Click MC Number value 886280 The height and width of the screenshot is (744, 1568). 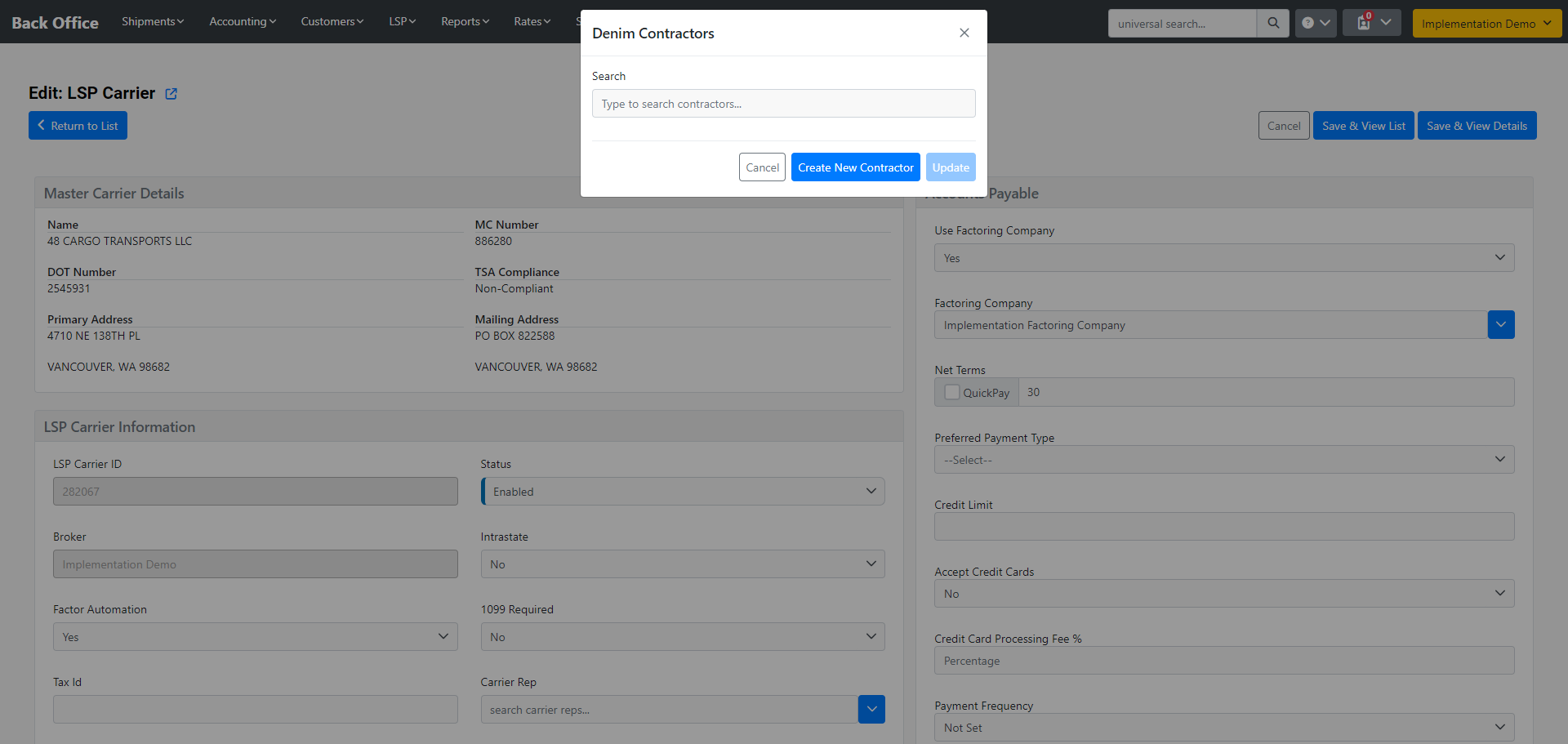click(493, 241)
